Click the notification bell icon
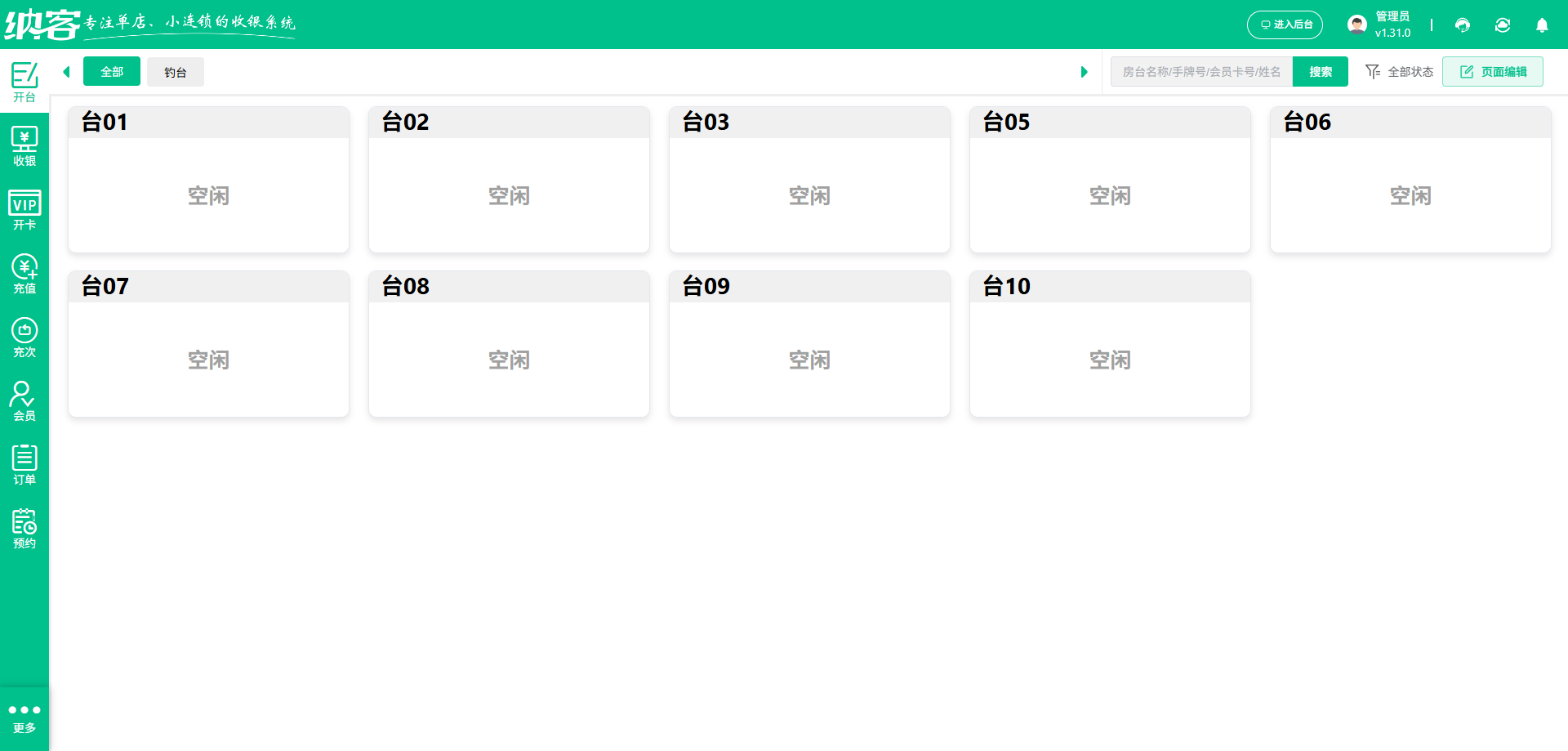The width and height of the screenshot is (1568, 751). point(1542,25)
